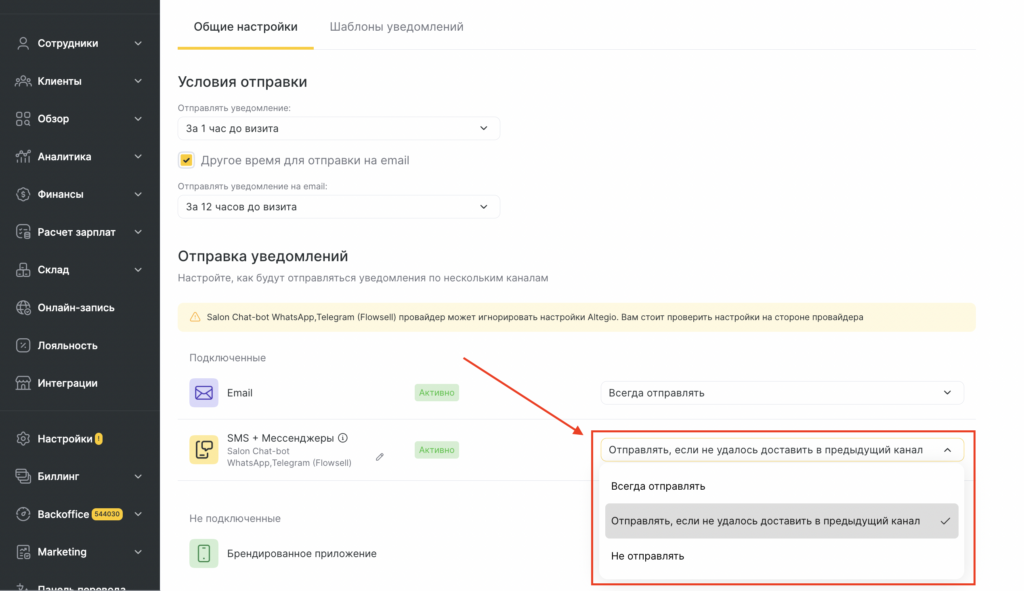Open the За 1 час до визита dropdown
Image resolution: width=1024 pixels, height=591 pixels.
pyautogui.click(x=338, y=129)
